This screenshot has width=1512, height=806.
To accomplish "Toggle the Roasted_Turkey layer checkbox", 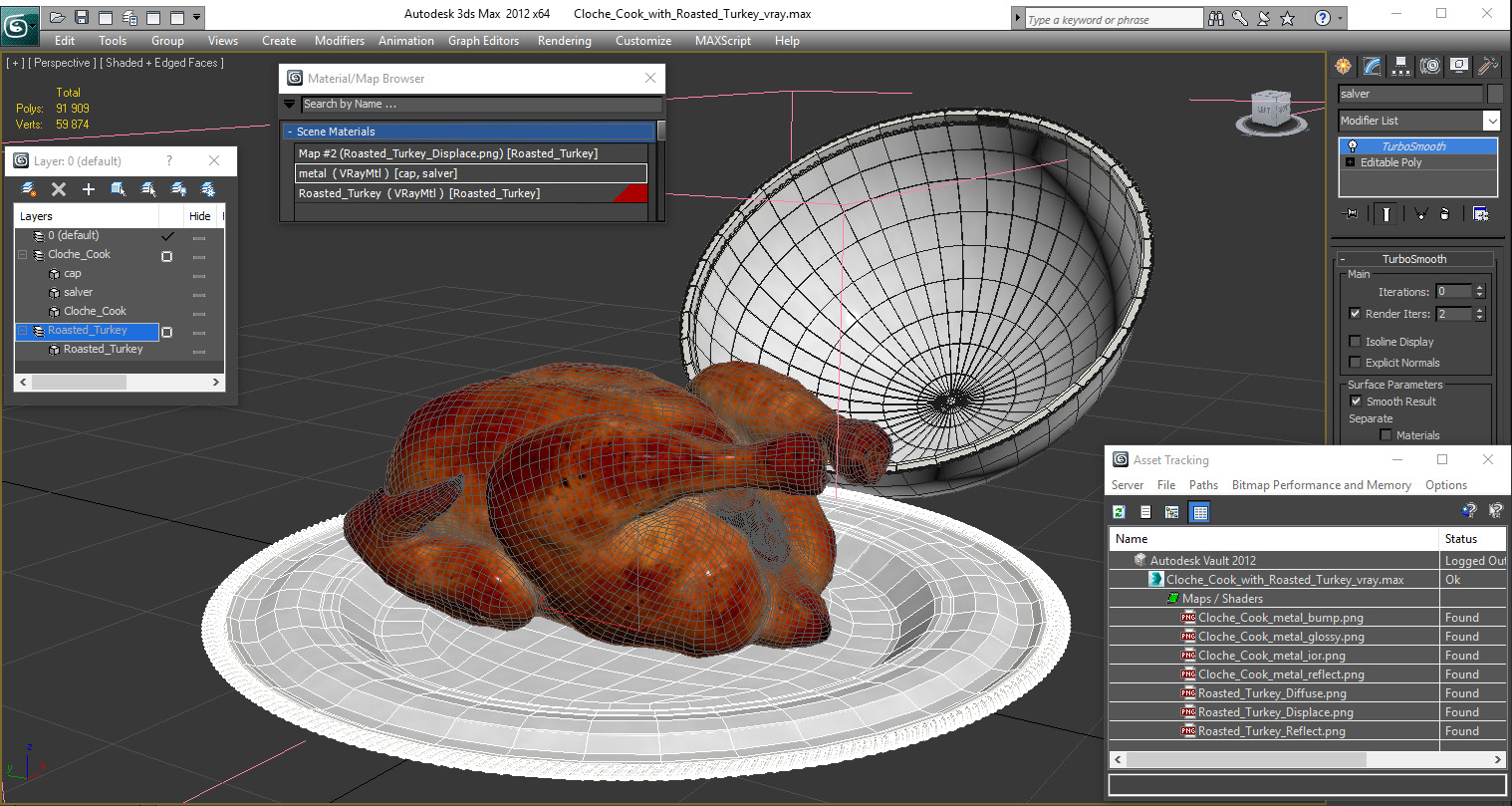I will [x=167, y=332].
